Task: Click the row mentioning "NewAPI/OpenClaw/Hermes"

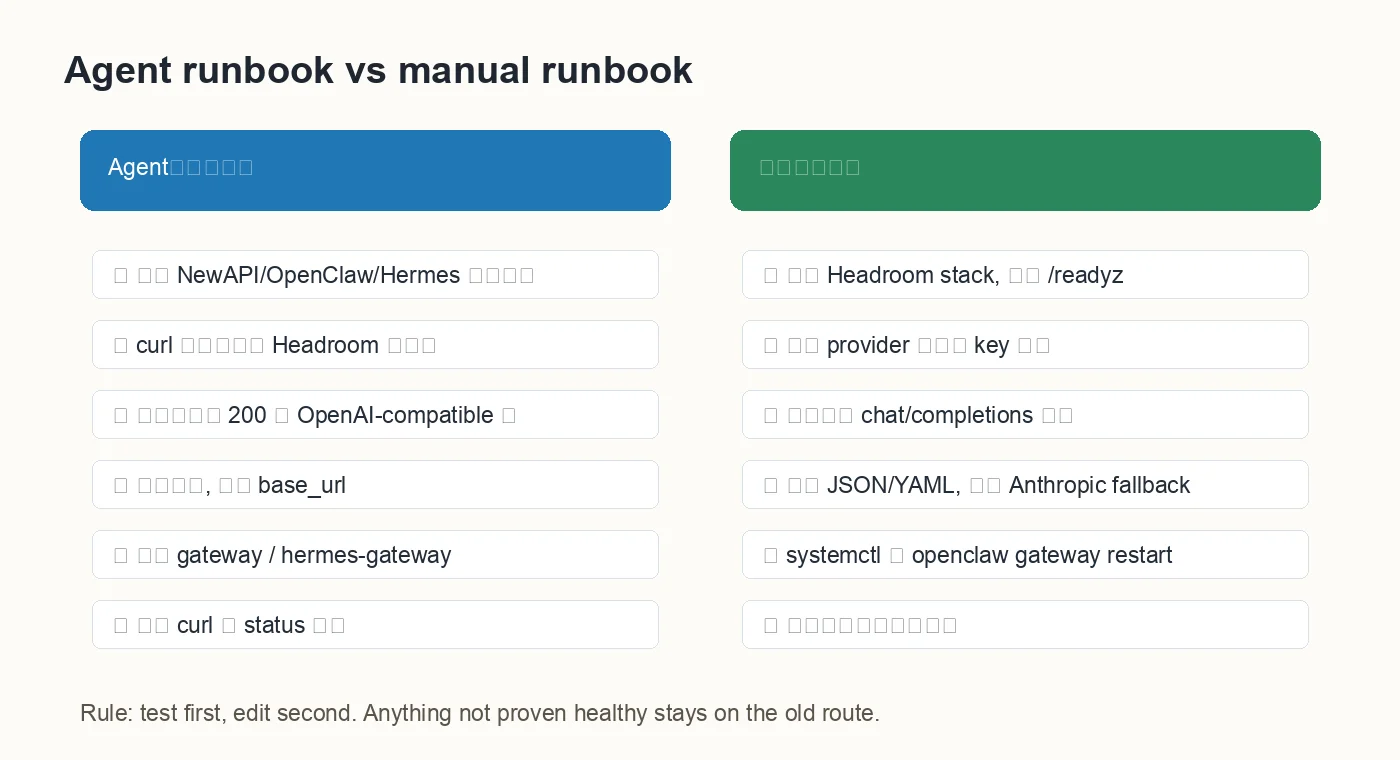Action: pyautogui.click(x=375, y=274)
